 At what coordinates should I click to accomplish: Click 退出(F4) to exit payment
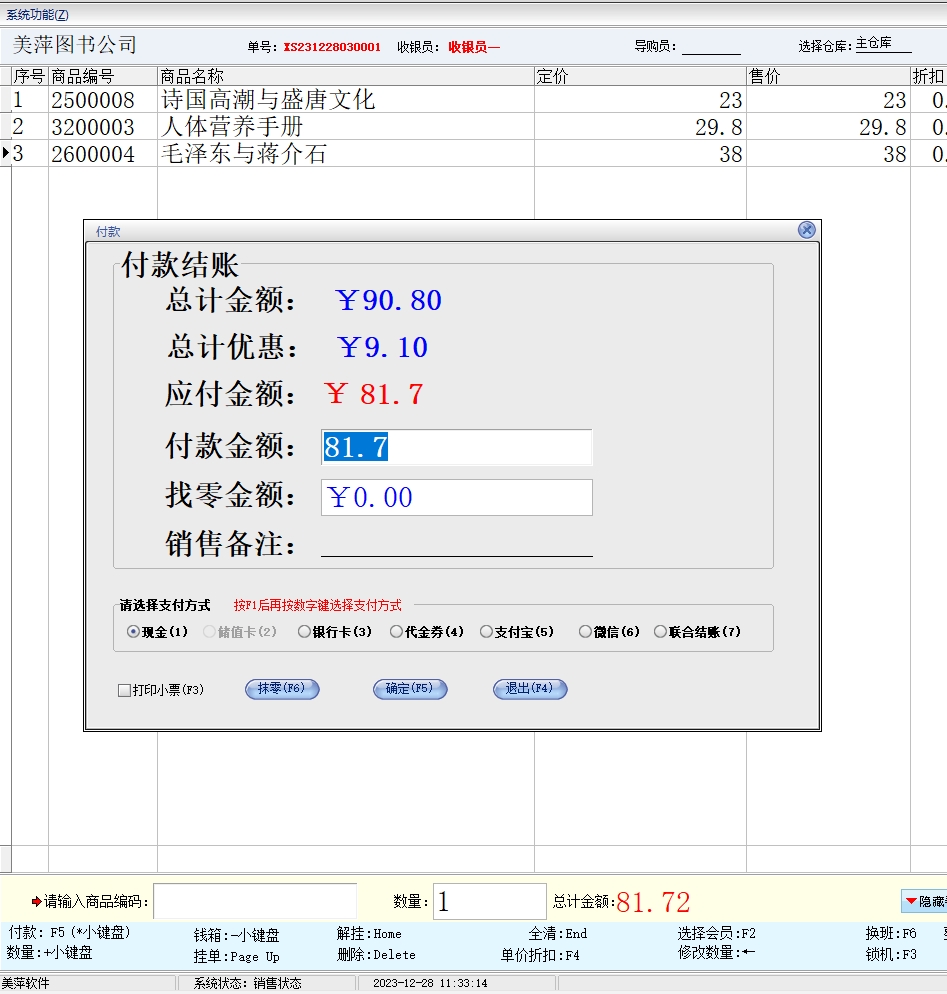point(529,689)
